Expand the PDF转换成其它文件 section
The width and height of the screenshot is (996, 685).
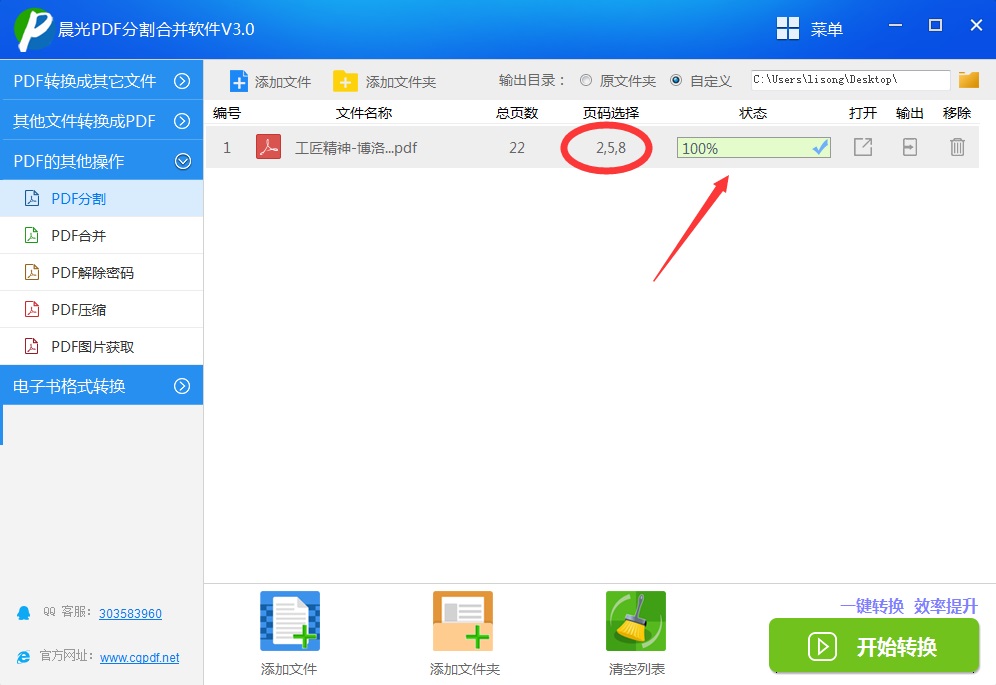[x=102, y=81]
